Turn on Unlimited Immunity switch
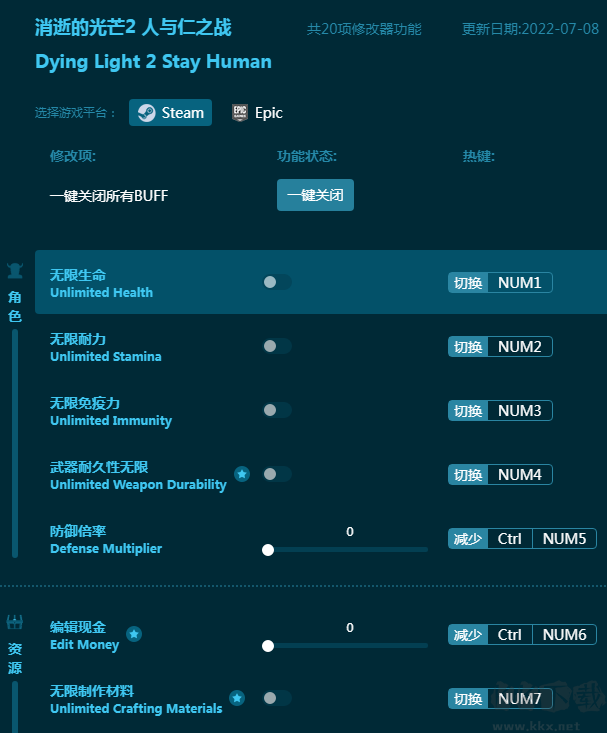The height and width of the screenshot is (733, 607). (277, 410)
